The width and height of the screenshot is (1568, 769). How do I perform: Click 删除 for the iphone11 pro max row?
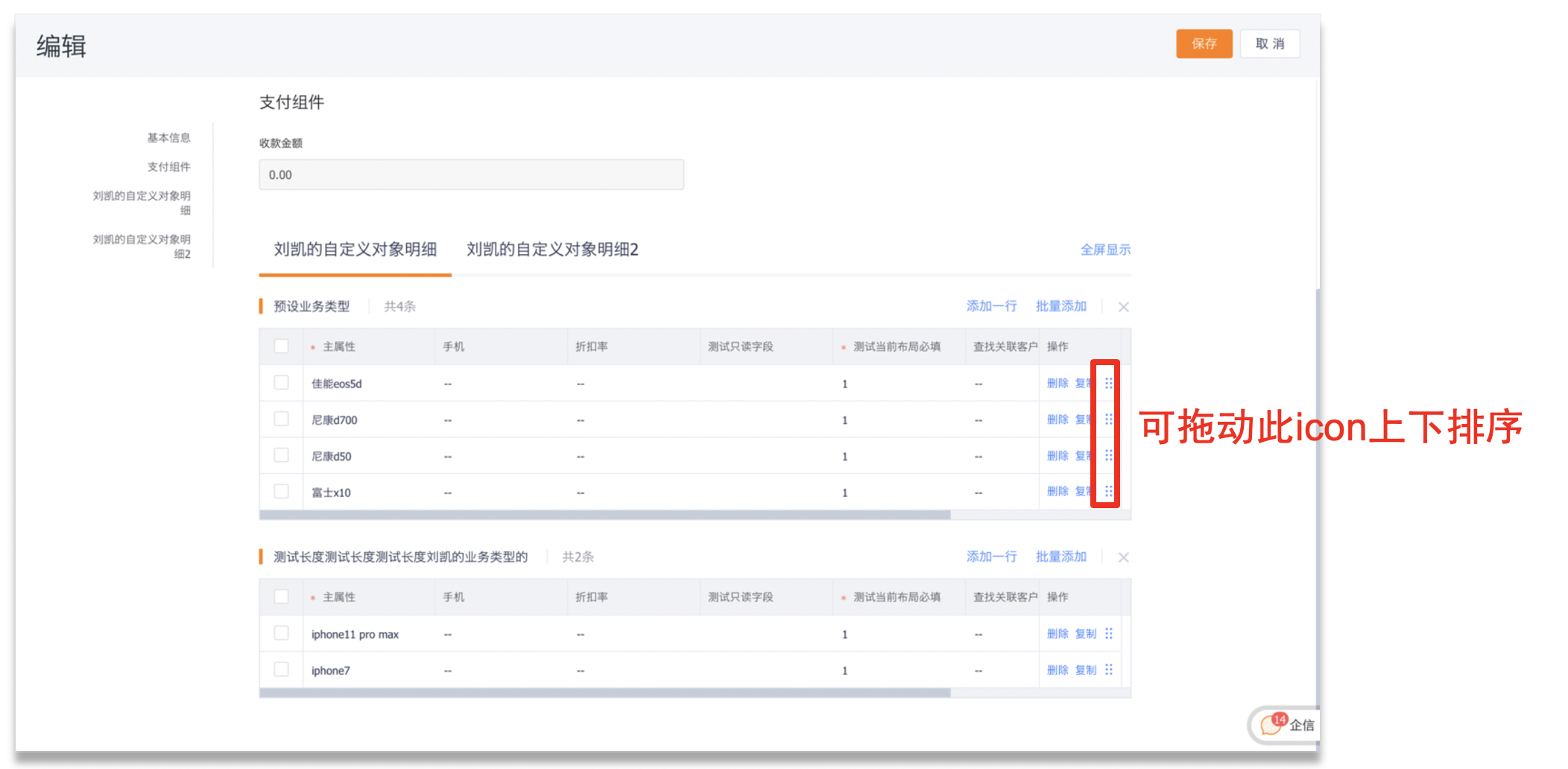tap(1058, 633)
